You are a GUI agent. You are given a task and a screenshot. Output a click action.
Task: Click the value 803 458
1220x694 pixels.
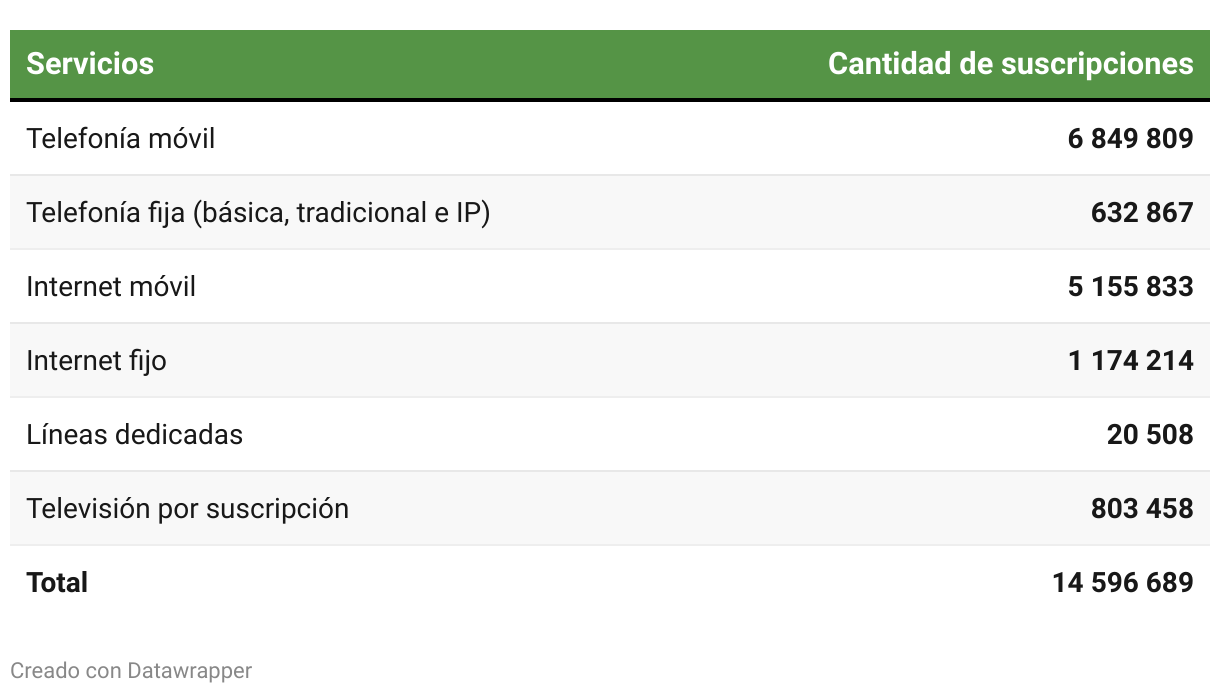1142,508
